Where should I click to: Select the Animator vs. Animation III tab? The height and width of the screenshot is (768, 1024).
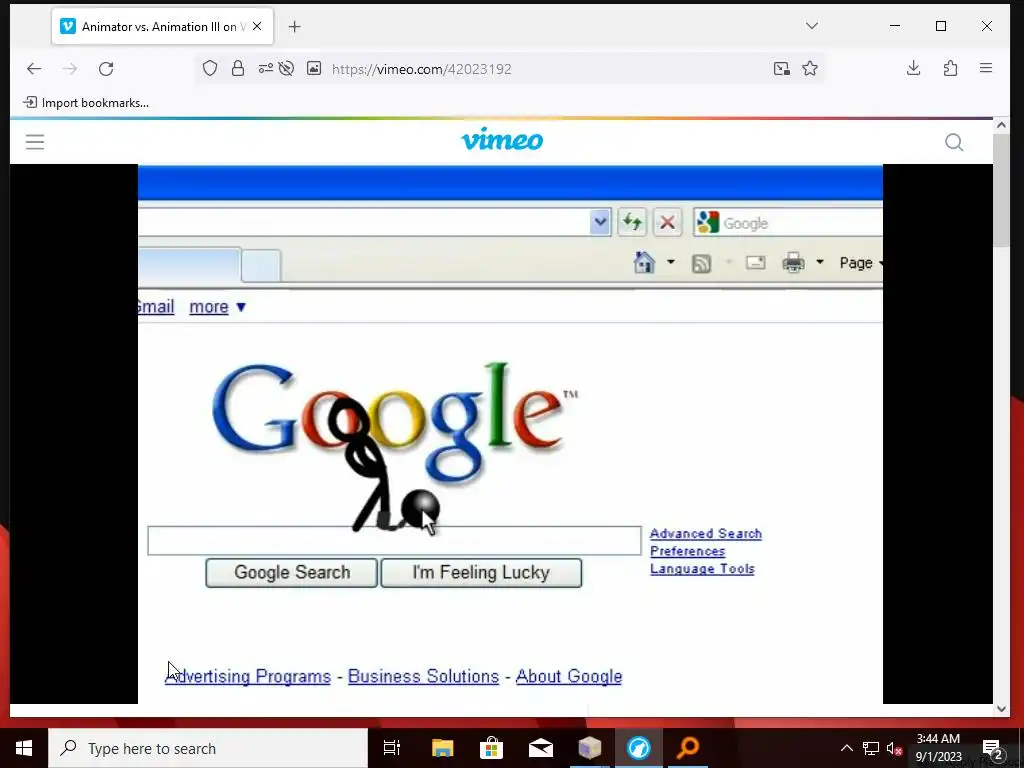click(163, 27)
